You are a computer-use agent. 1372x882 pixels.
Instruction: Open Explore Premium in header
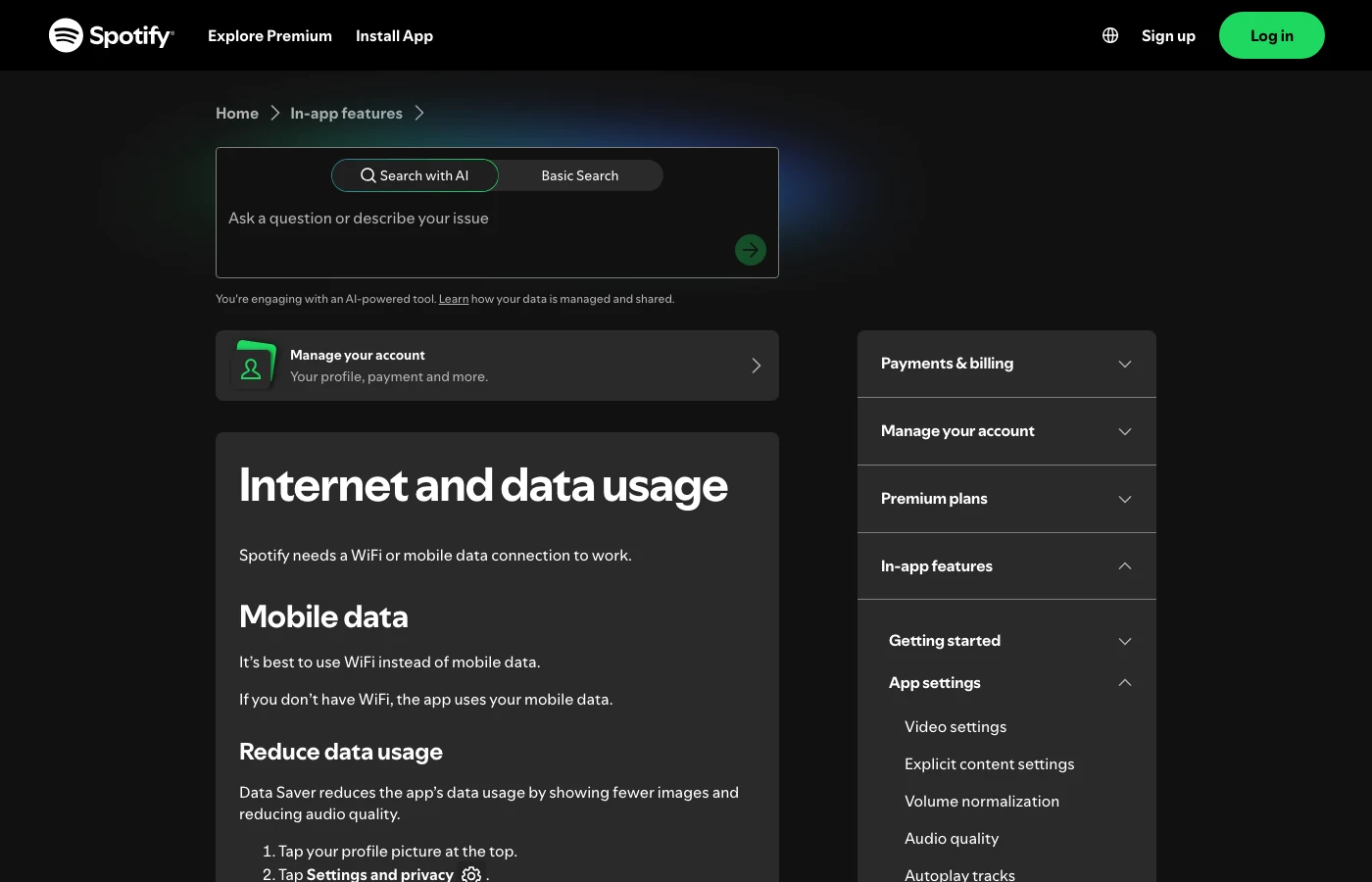(269, 35)
